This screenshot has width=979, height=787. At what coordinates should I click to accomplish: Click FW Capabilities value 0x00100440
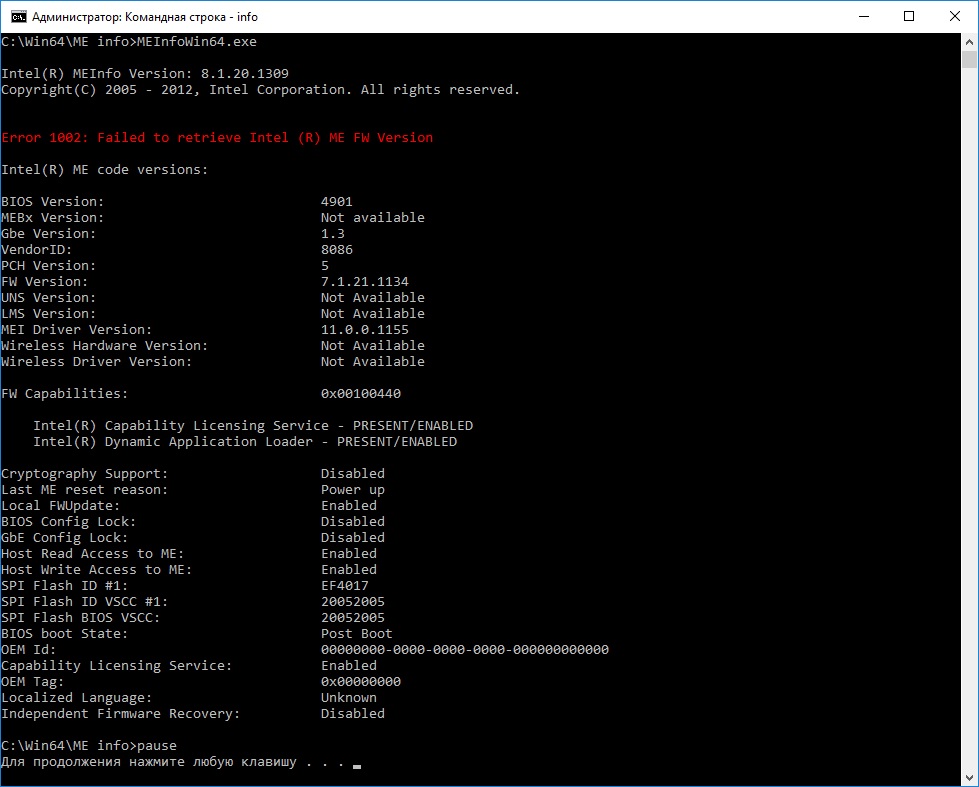tap(361, 394)
